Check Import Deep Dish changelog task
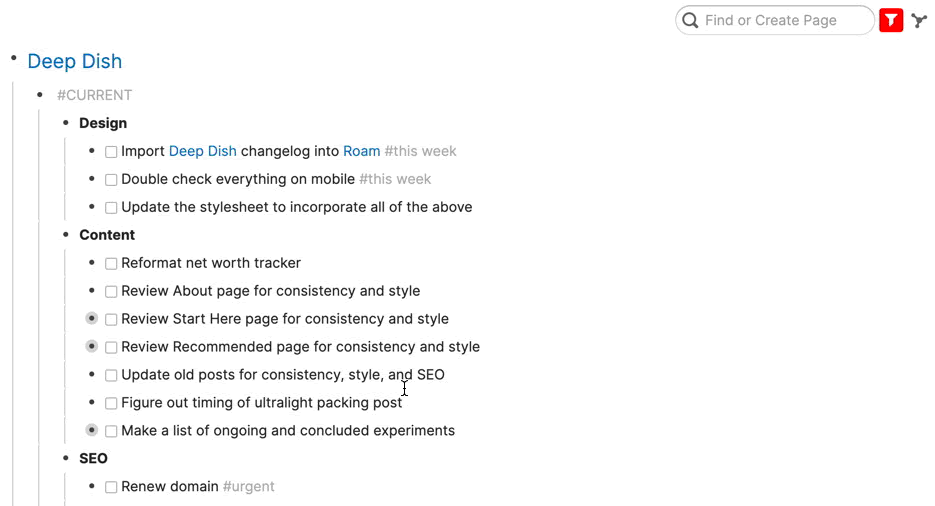The width and height of the screenshot is (935, 506). coord(111,152)
